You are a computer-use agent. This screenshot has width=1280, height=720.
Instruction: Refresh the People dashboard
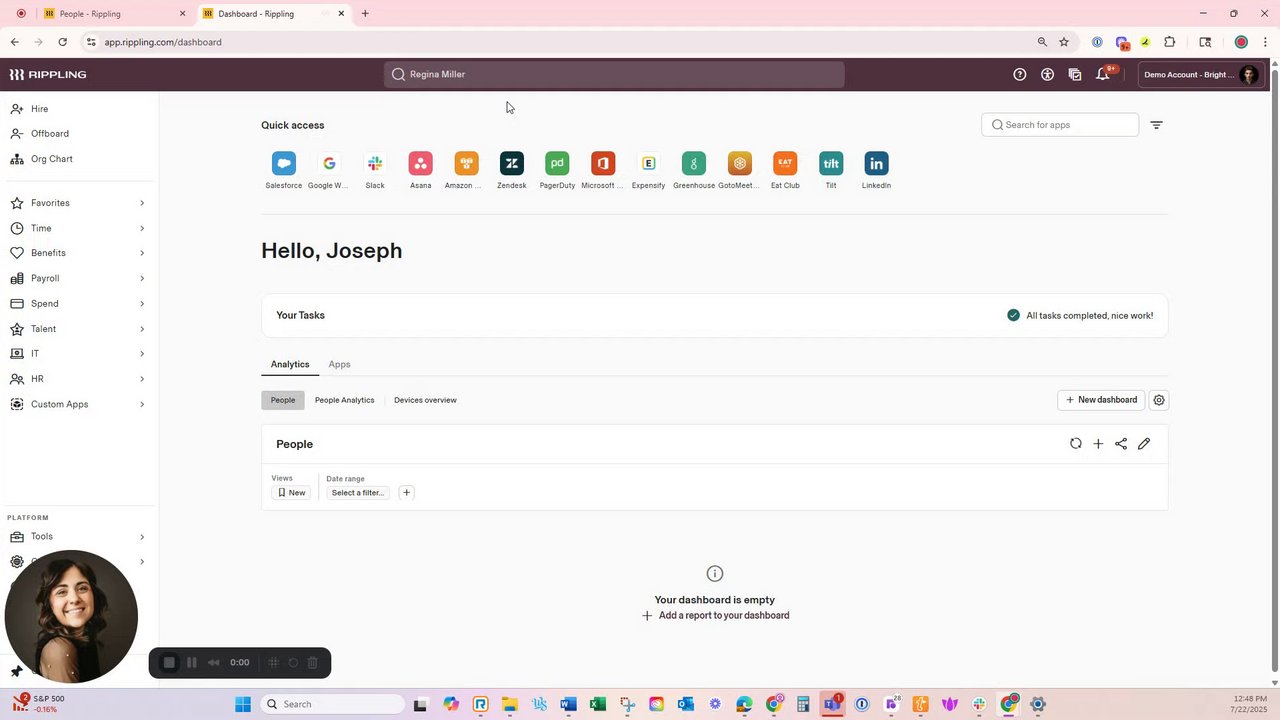click(1076, 444)
